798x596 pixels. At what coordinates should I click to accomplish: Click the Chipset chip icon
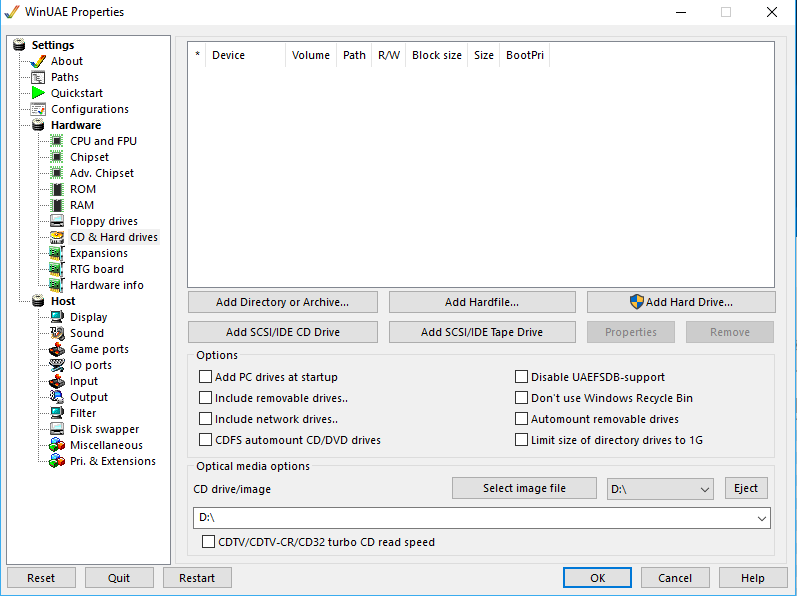(57, 157)
